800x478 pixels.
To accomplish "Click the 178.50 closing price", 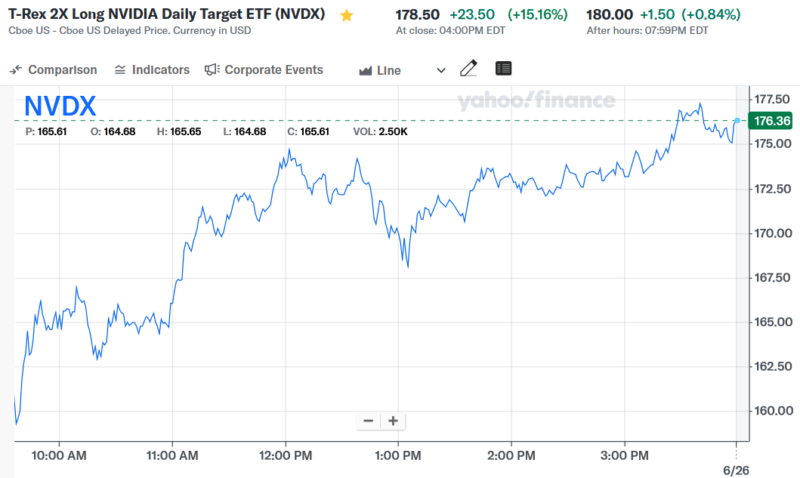I will point(418,15).
